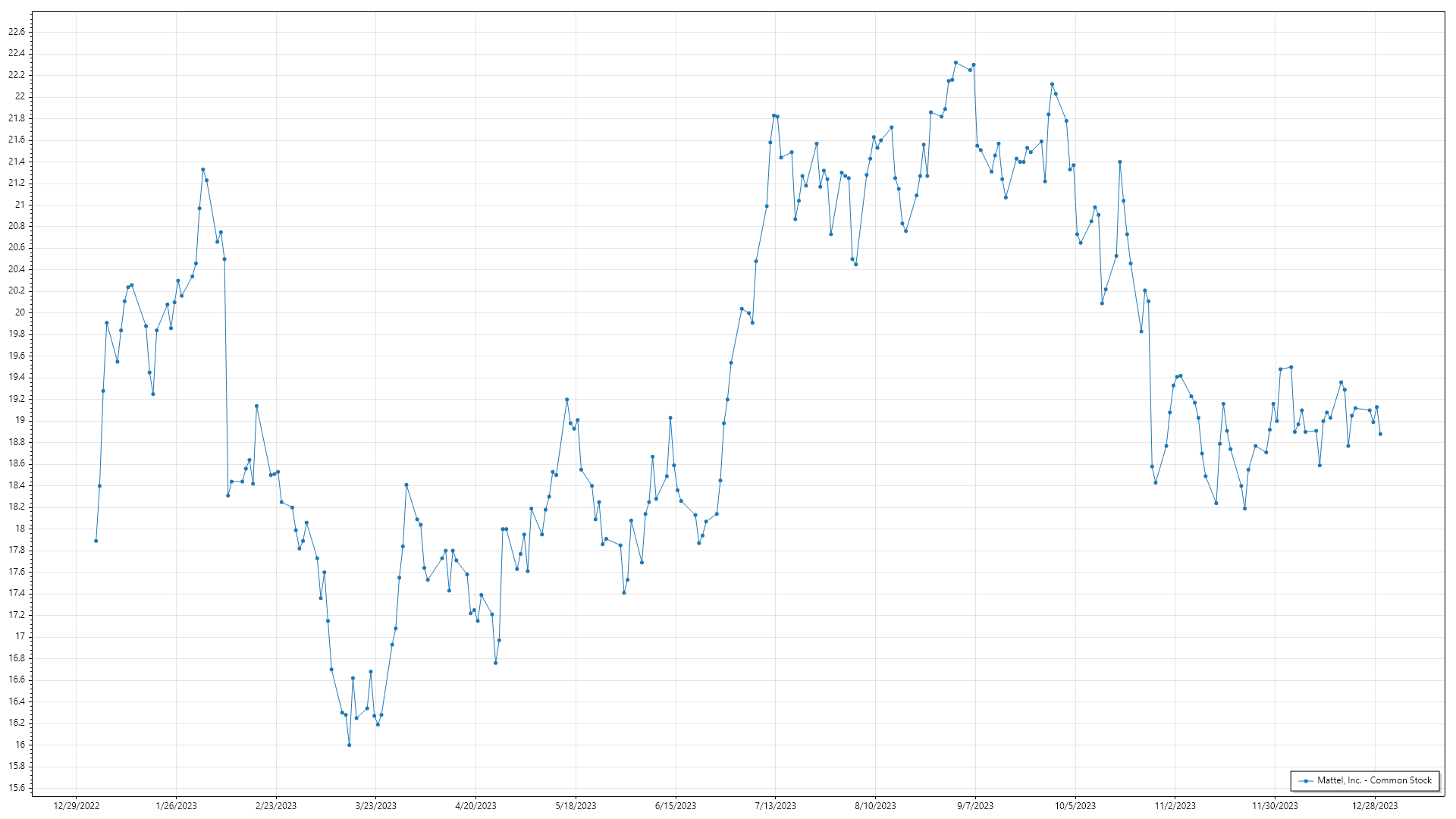1456x819 pixels.
Task: Click the 18 y-axis tick label
Action: point(20,529)
